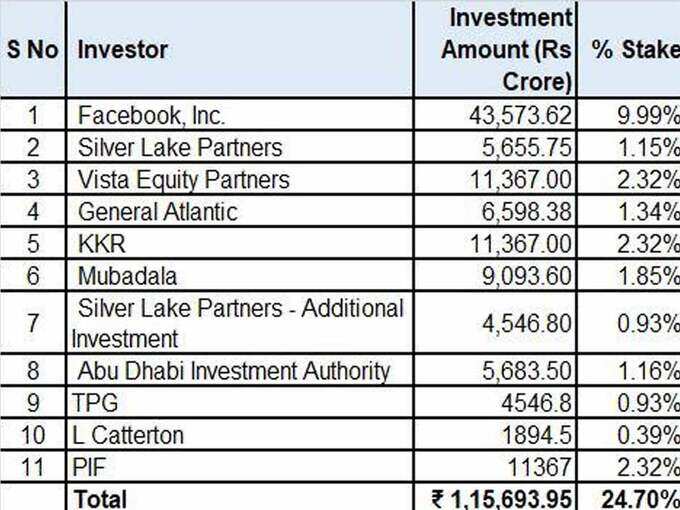Viewport: 680px width, 510px height.
Task: Select the total amount ₹ 1,15,693.95 cell
Action: coord(495,497)
